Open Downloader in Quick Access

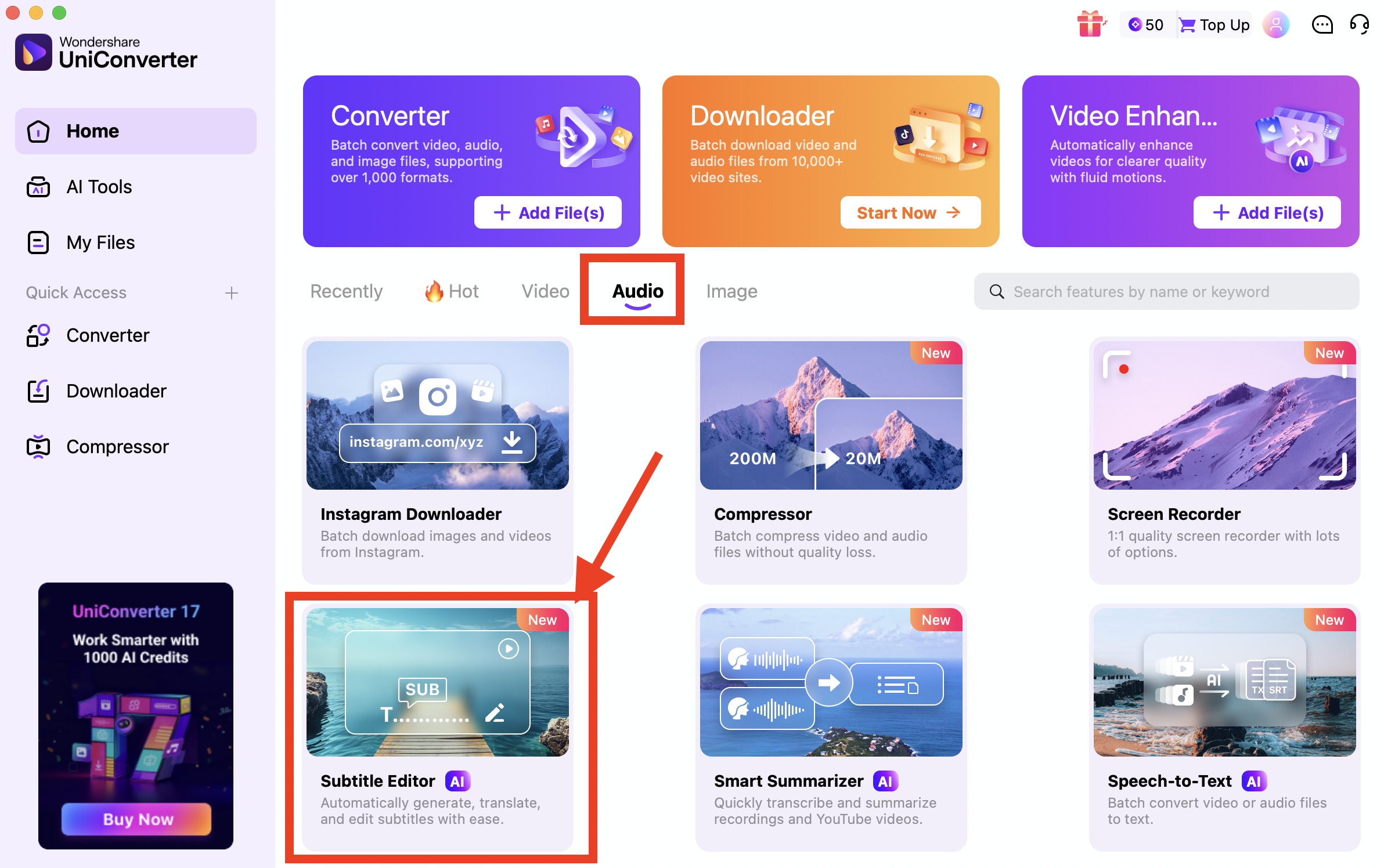tap(116, 391)
